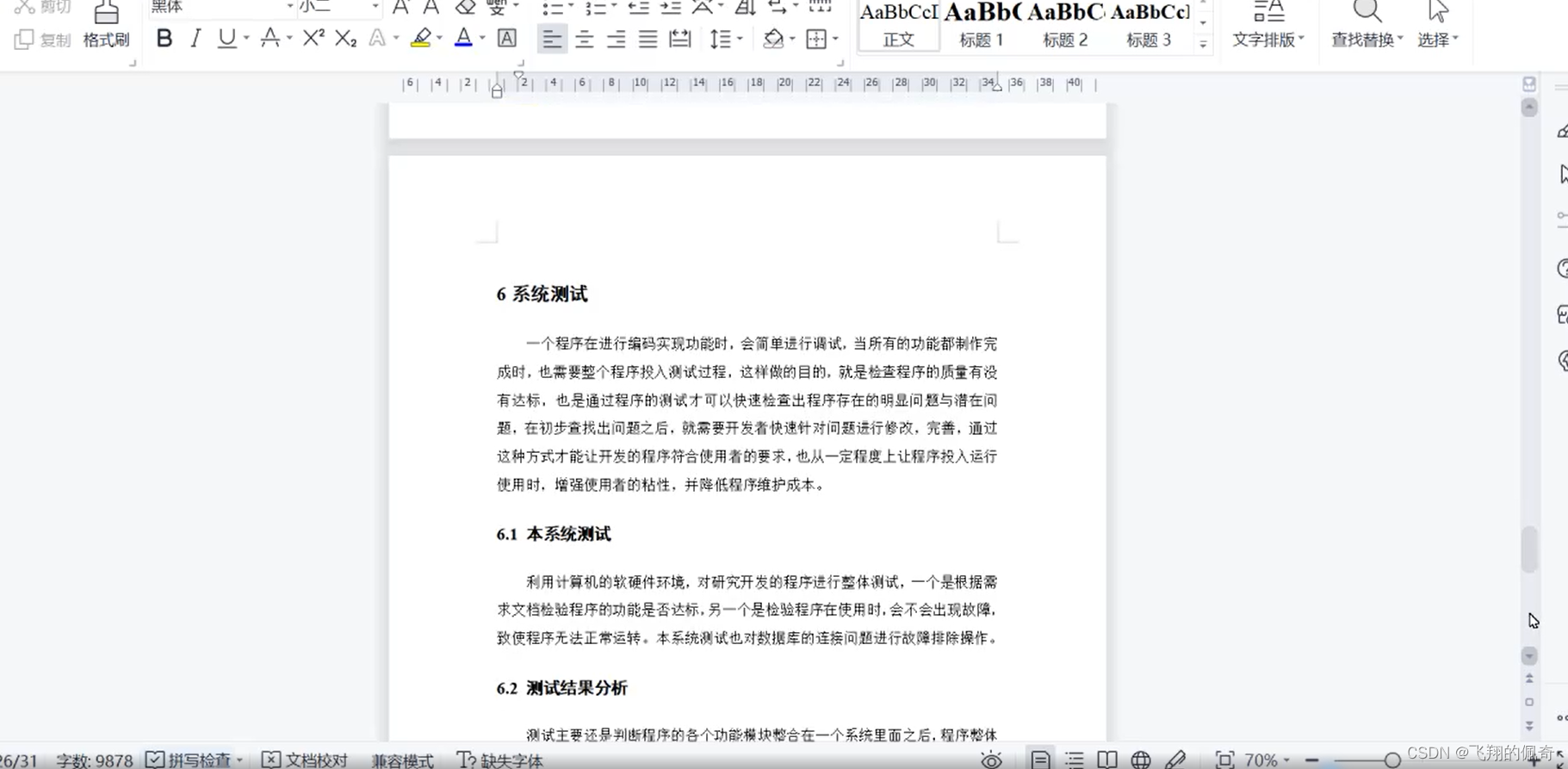This screenshot has width=1568, height=769.
Task: Click 兼容模式 in status bar
Action: pyautogui.click(x=402, y=760)
